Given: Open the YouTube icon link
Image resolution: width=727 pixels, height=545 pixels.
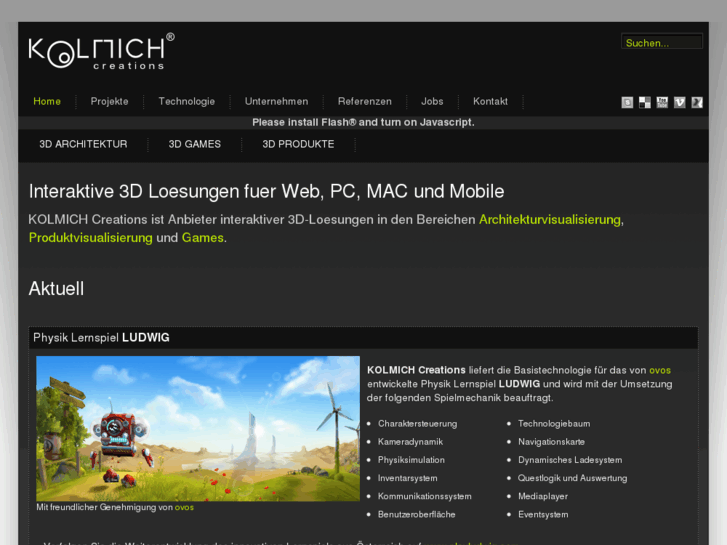Looking at the screenshot, I should point(662,103).
